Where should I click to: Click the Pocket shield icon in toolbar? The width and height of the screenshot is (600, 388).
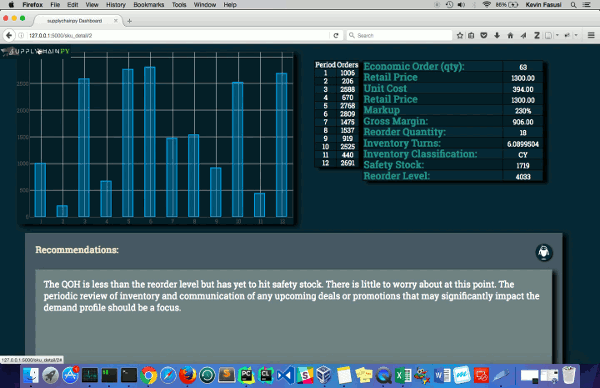point(484,35)
